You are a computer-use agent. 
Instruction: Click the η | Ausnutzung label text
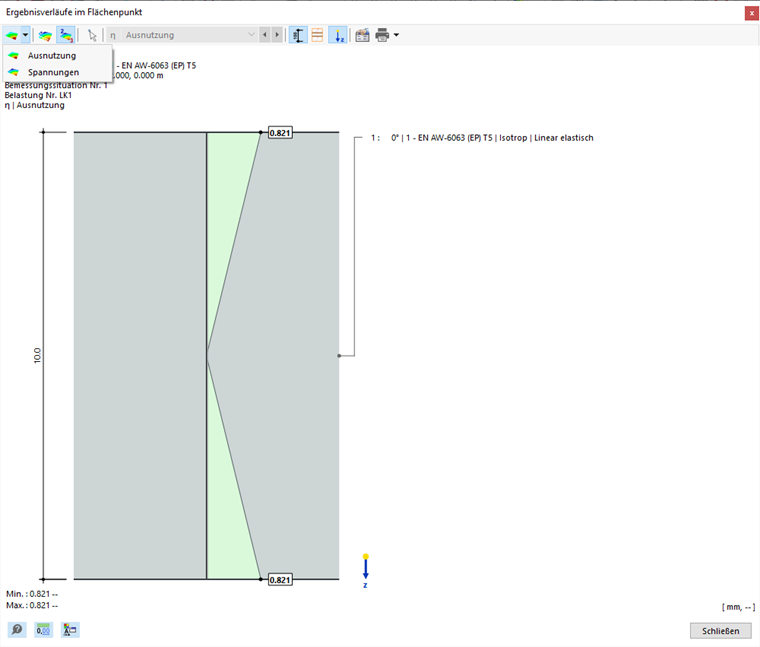pos(34,105)
